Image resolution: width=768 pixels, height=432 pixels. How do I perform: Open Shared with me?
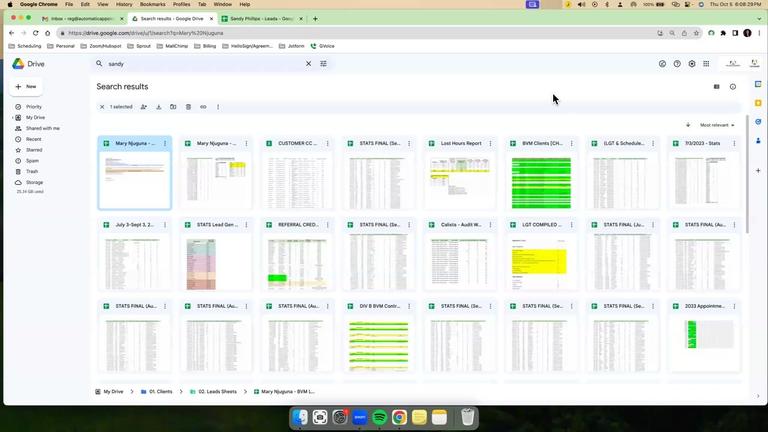[x=43, y=128]
